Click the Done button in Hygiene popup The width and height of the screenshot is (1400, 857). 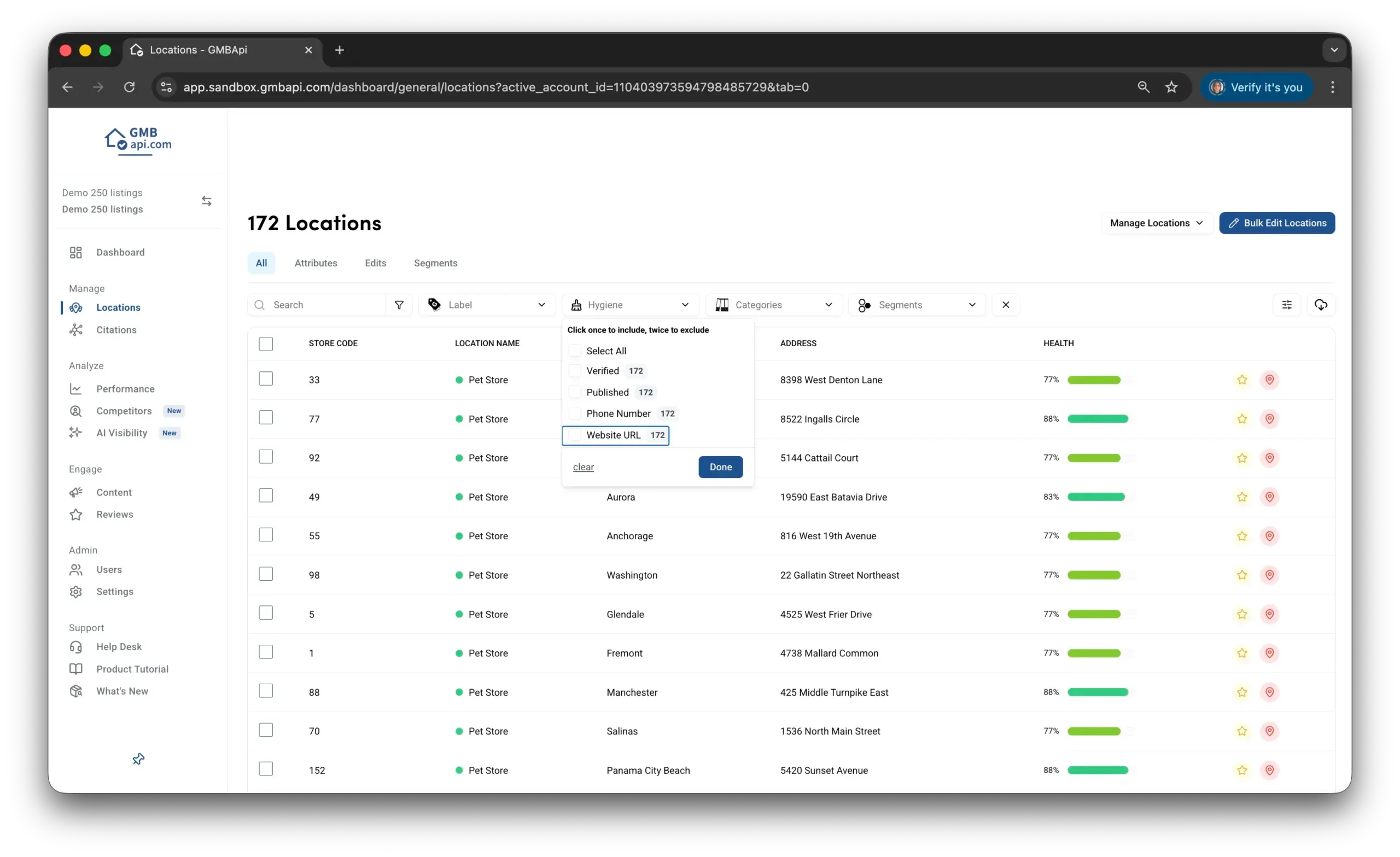720,467
